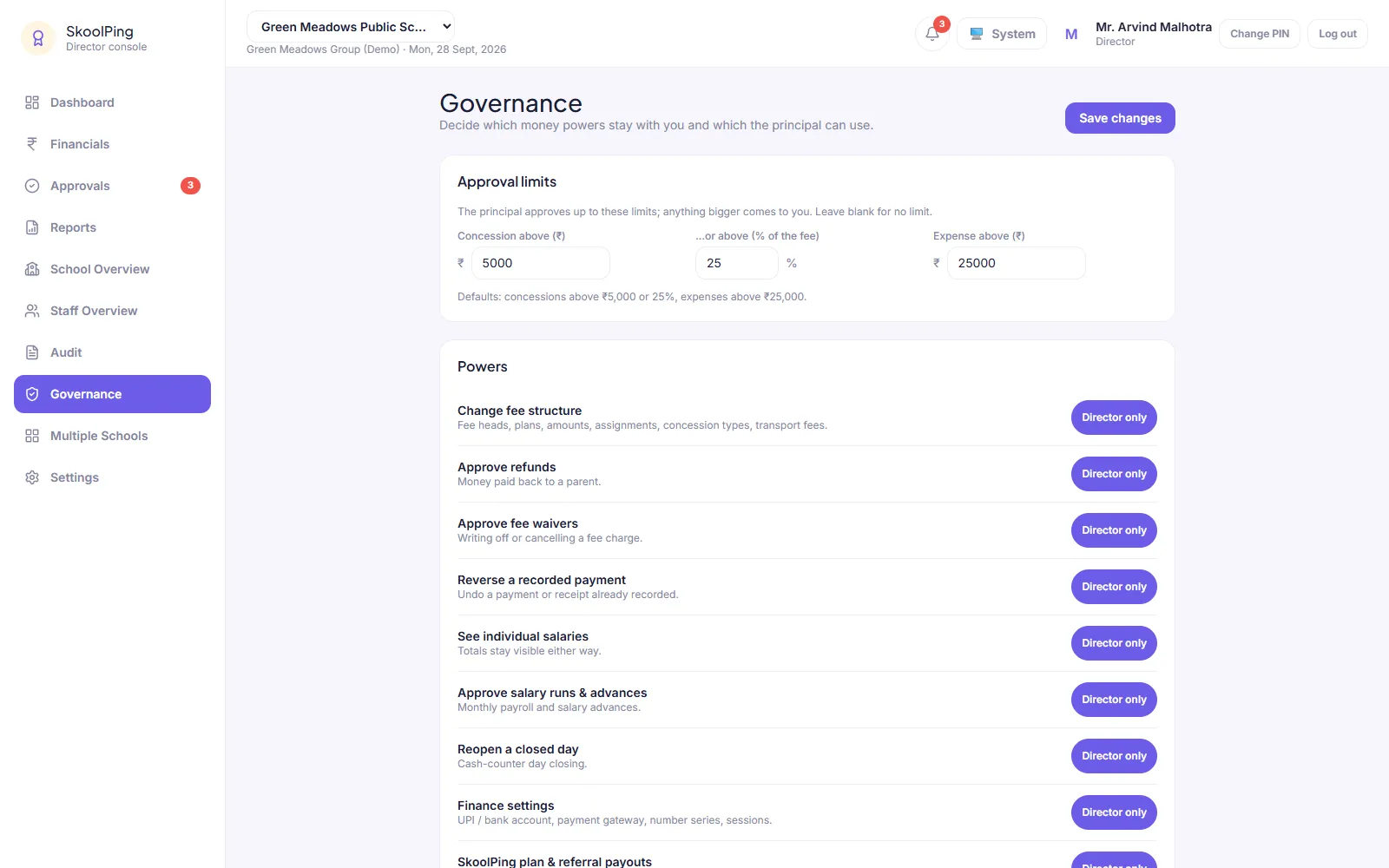Toggle Director only for Approve refunds

click(x=1114, y=474)
